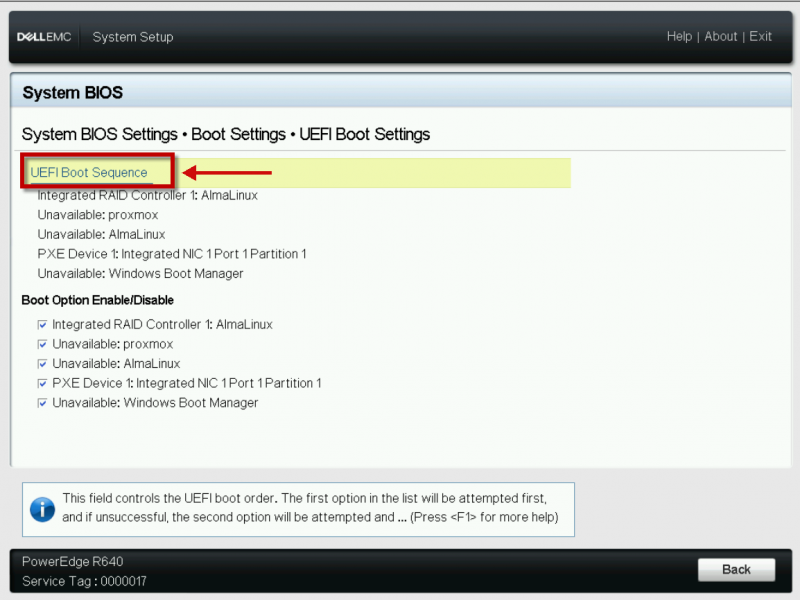Screen dimensions: 800x600
Task: Click the Dell EMC logo
Action: click(44, 36)
